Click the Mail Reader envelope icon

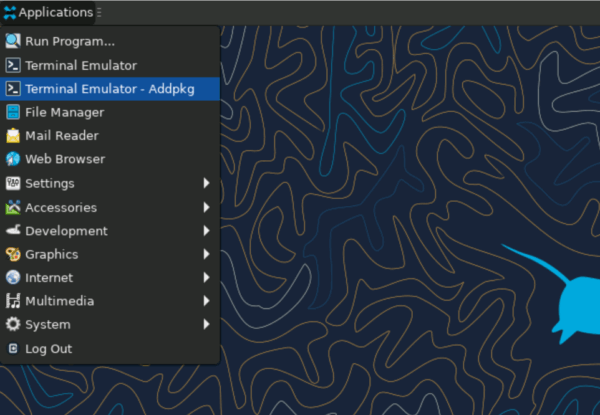13,135
